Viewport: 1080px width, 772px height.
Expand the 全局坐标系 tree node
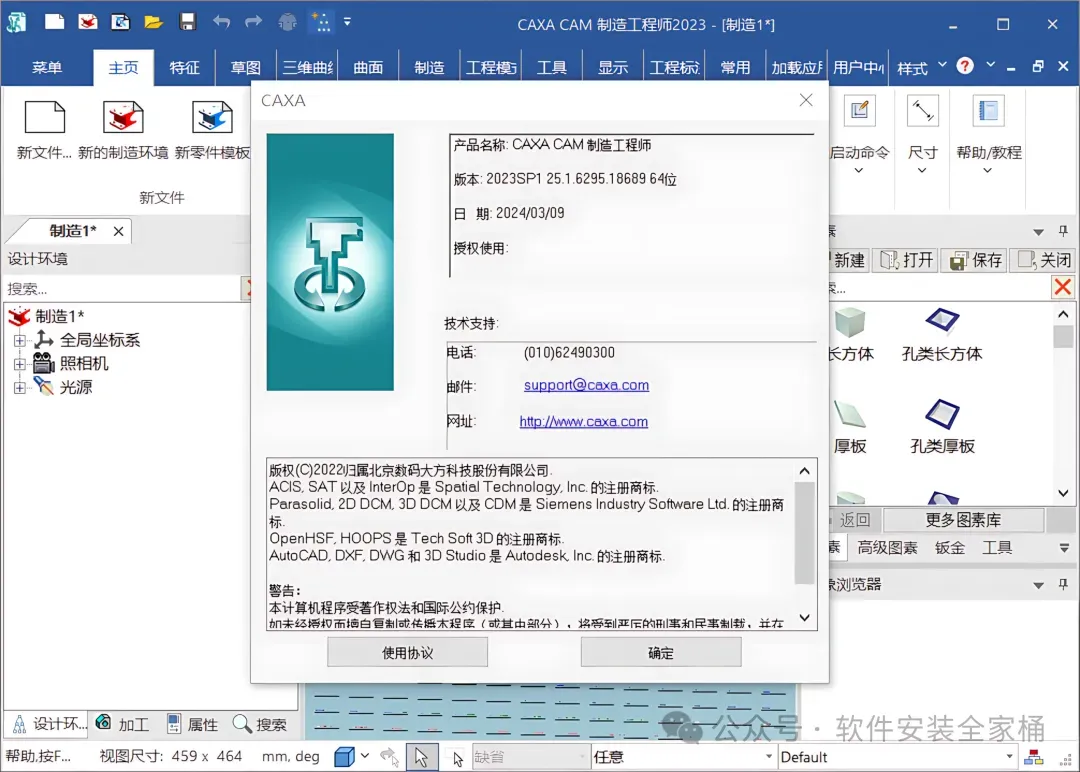pos(20,340)
